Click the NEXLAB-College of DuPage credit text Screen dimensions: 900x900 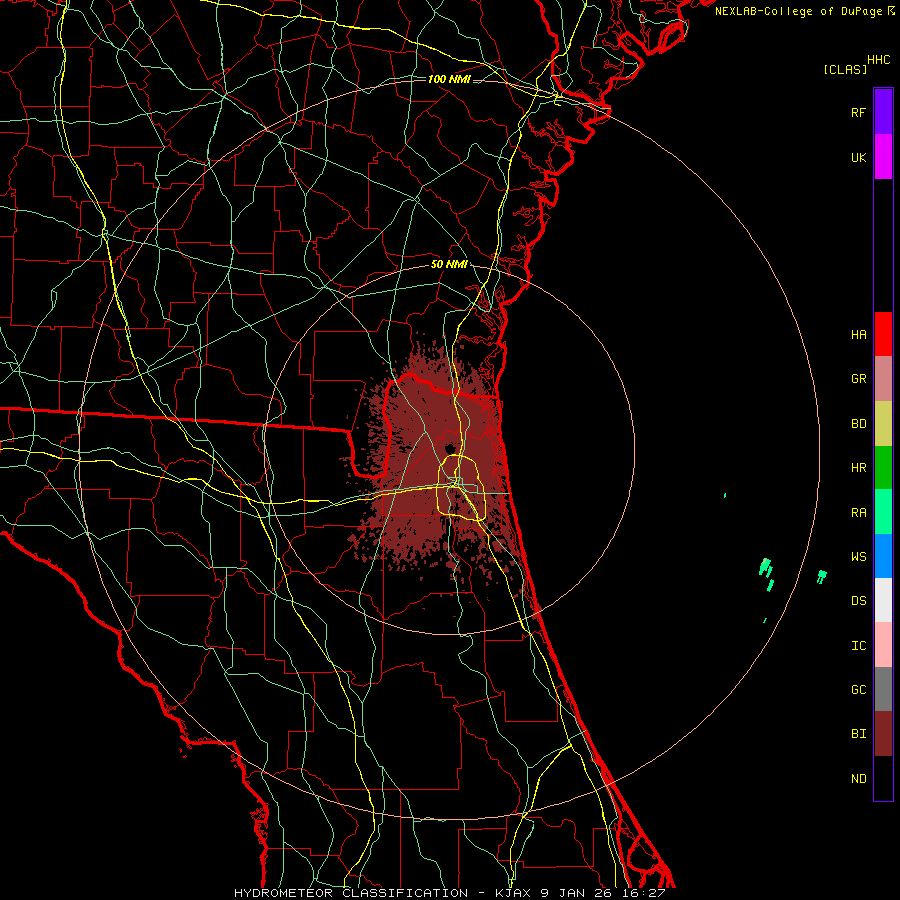[798, 11]
